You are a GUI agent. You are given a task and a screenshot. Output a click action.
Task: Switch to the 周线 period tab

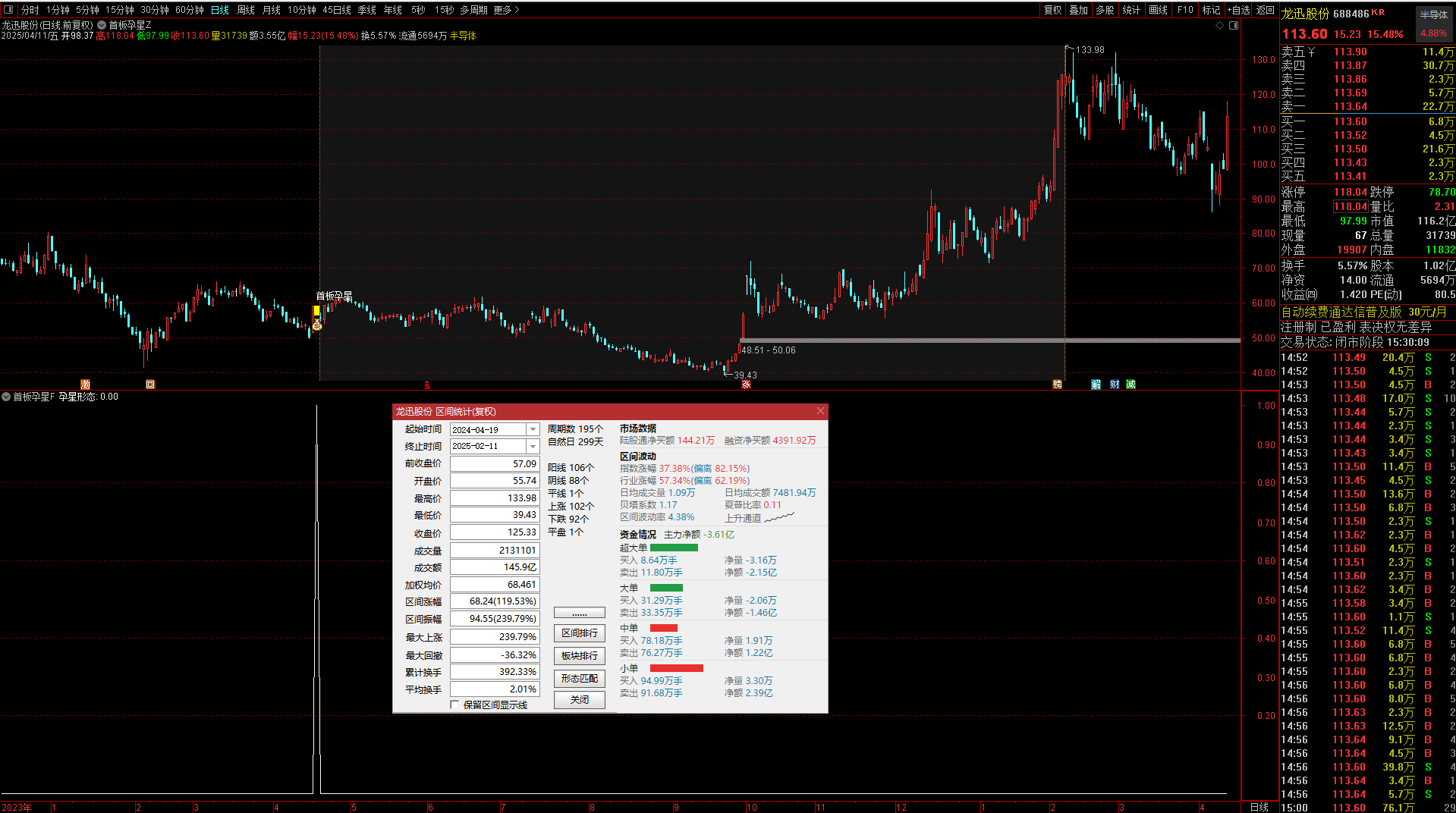[x=246, y=10]
